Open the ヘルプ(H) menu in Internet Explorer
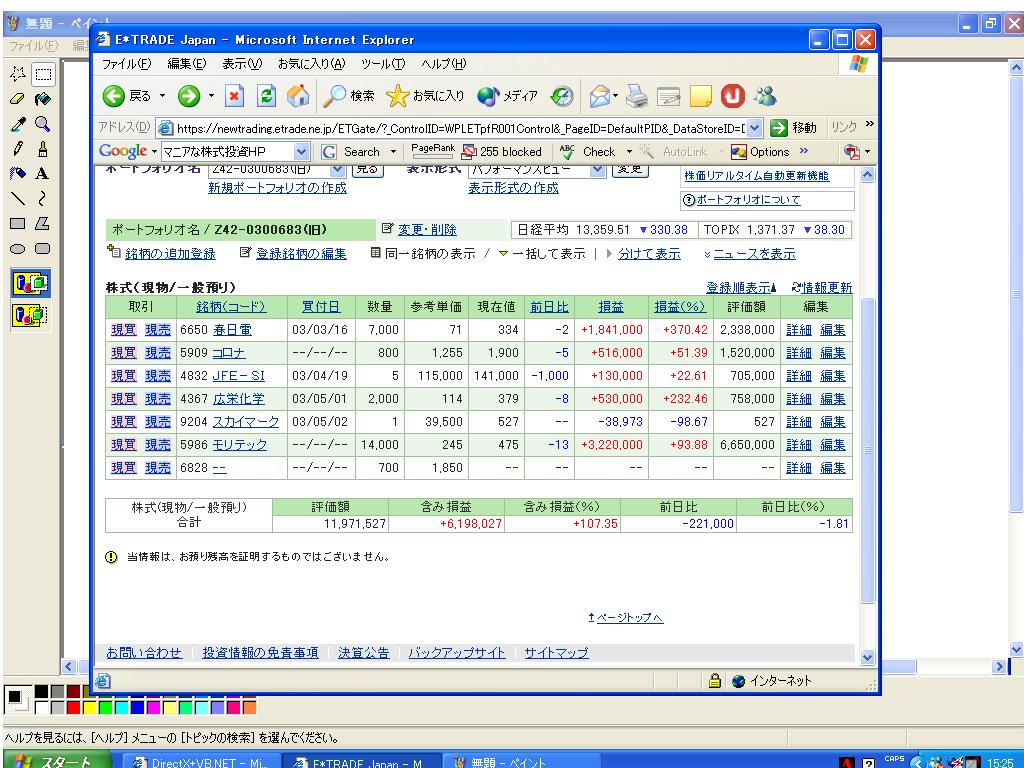The width and height of the screenshot is (1024, 768). [443, 63]
